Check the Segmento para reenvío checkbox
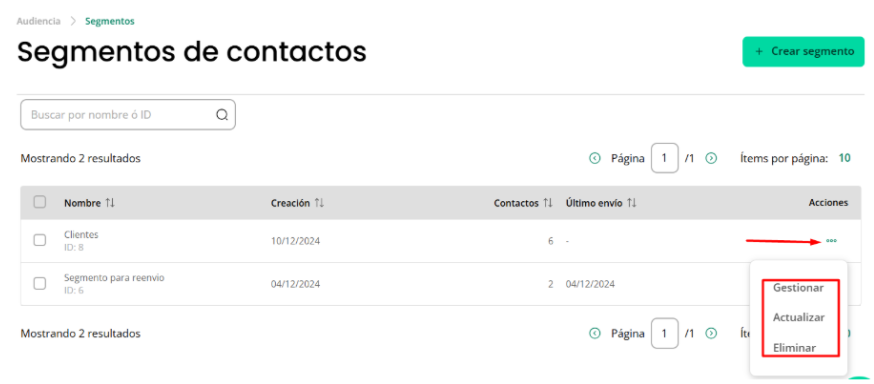874x384 pixels. tap(40, 283)
